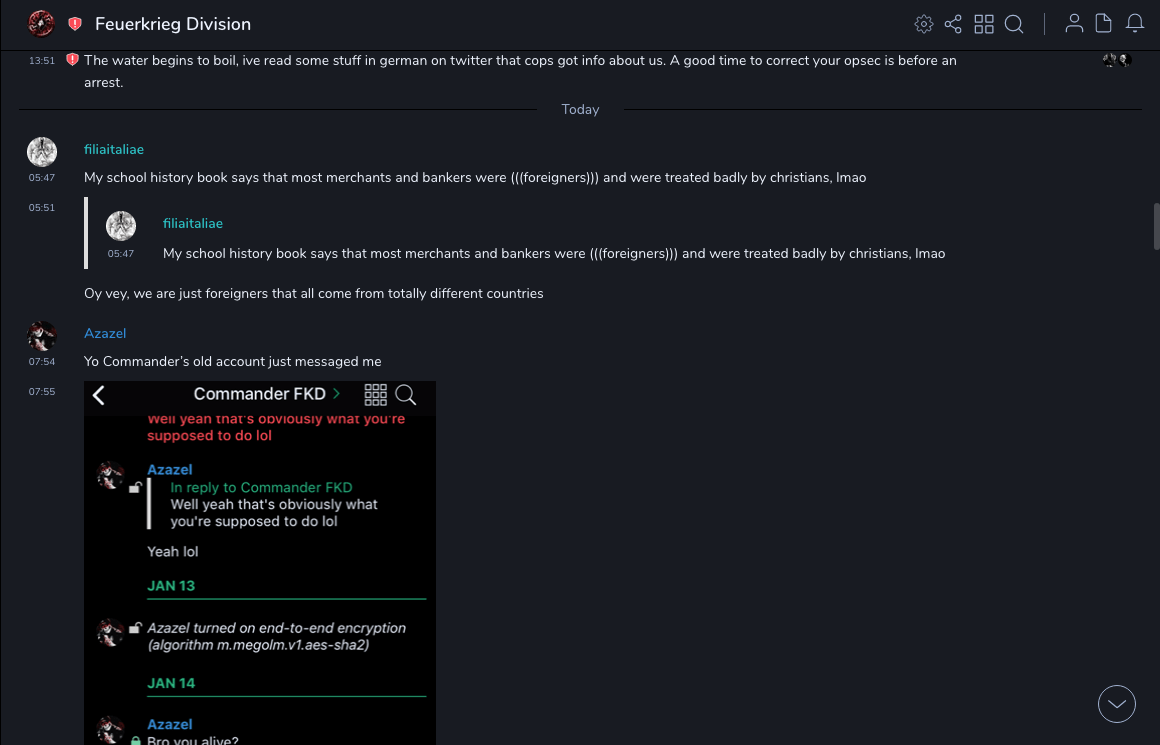
Task: Jump to bottom with down-chevron button
Action: pos(1117,704)
